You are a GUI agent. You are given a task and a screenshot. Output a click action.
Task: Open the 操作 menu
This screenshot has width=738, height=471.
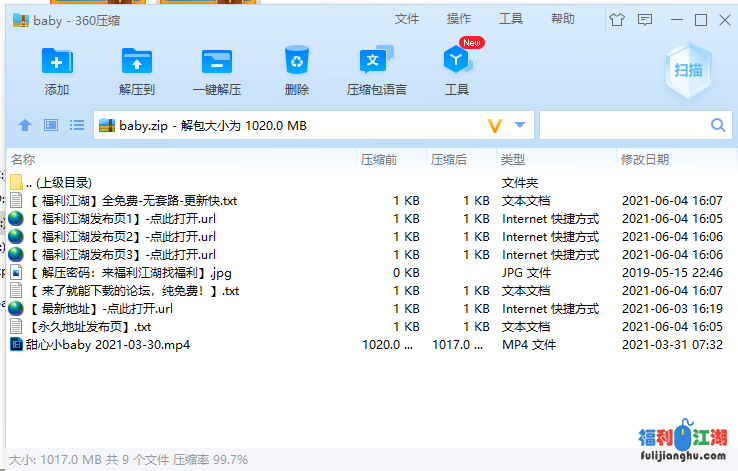(459, 19)
